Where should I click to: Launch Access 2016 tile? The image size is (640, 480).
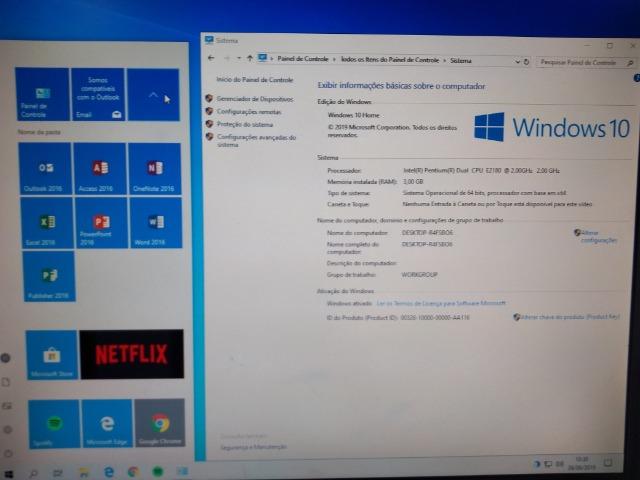coord(100,169)
